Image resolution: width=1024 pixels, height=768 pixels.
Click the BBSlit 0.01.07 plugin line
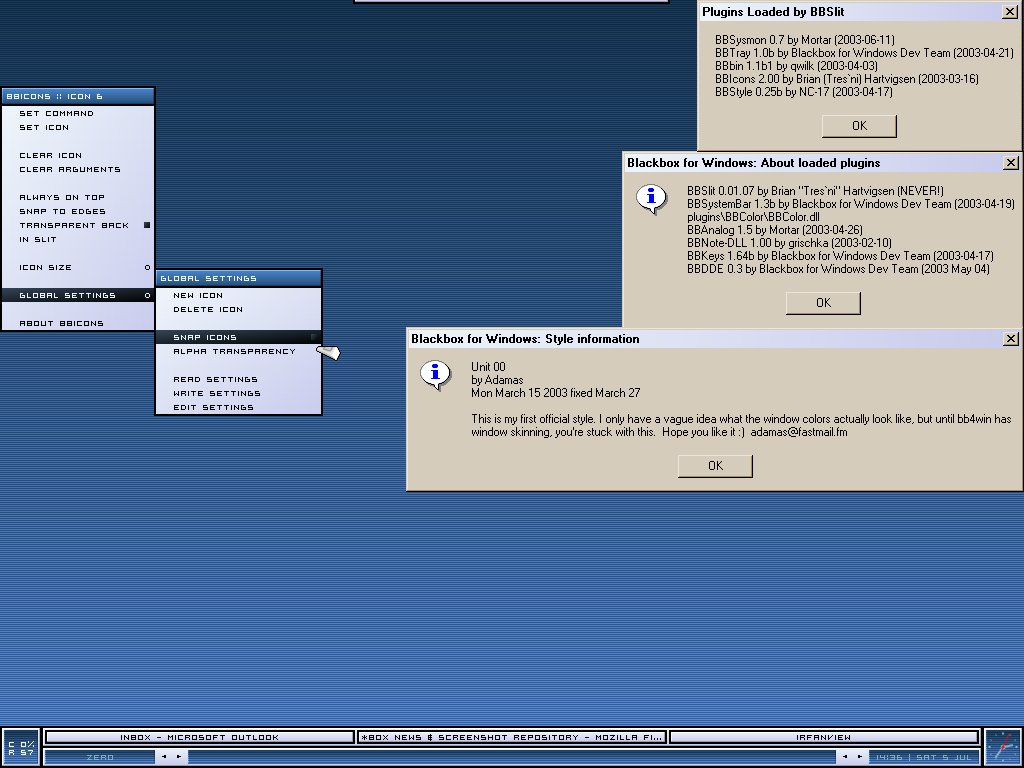click(x=815, y=191)
